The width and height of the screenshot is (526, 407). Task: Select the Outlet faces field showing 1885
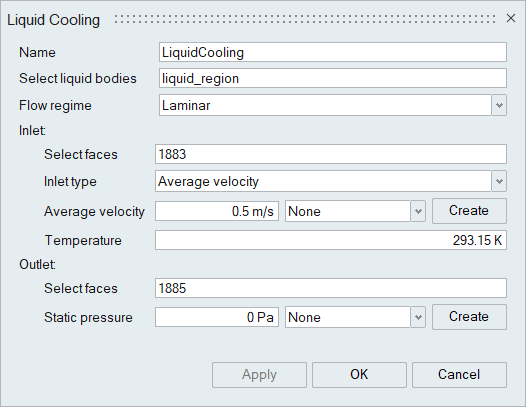point(331,288)
